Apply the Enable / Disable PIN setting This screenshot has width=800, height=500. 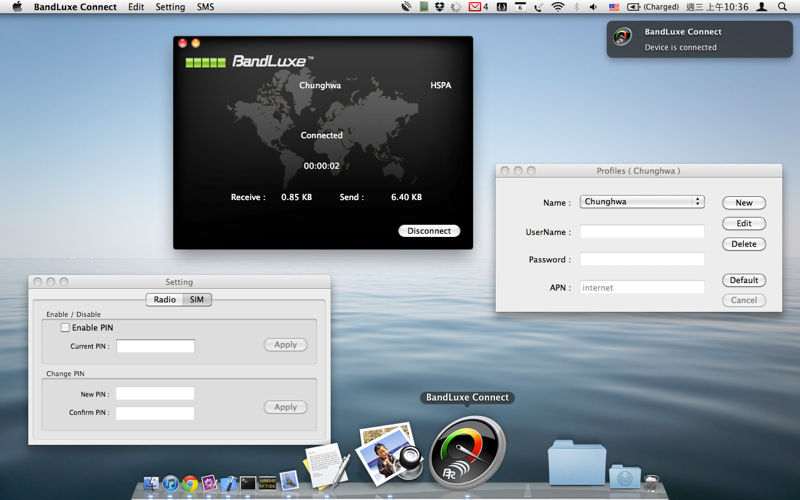click(x=286, y=345)
